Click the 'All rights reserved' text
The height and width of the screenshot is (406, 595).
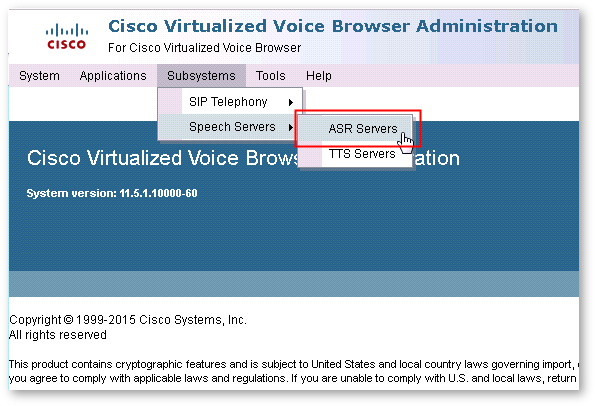58,335
